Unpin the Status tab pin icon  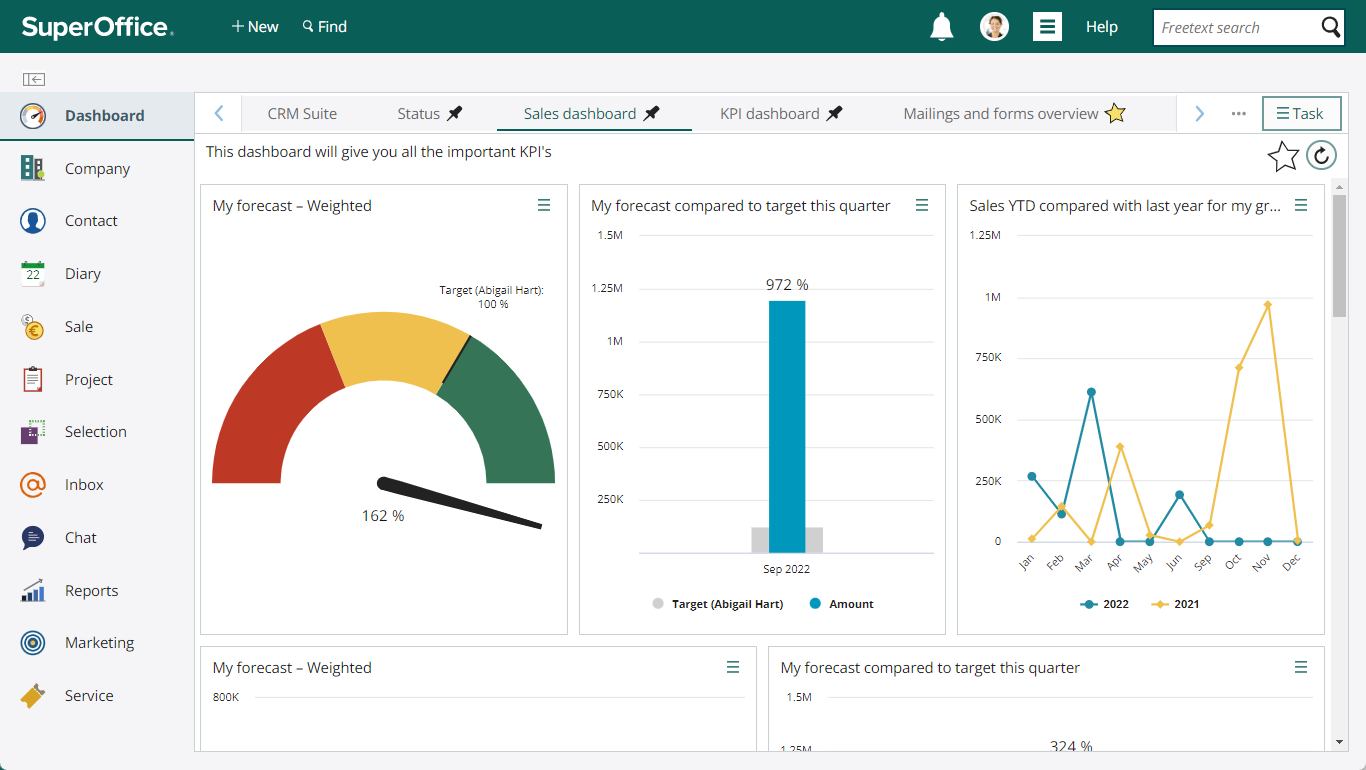point(455,114)
